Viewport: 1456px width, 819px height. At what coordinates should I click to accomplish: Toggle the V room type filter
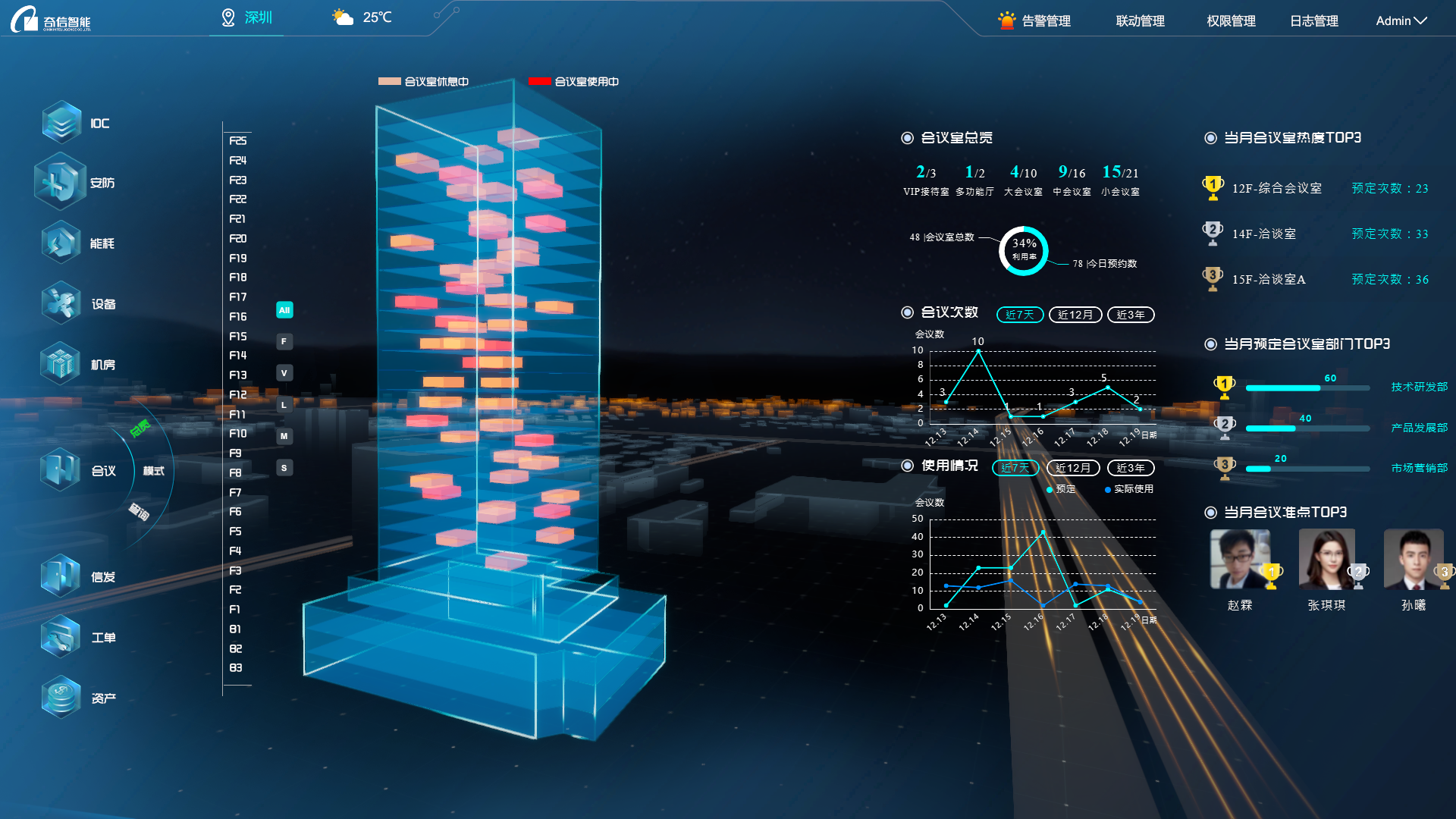click(x=284, y=373)
